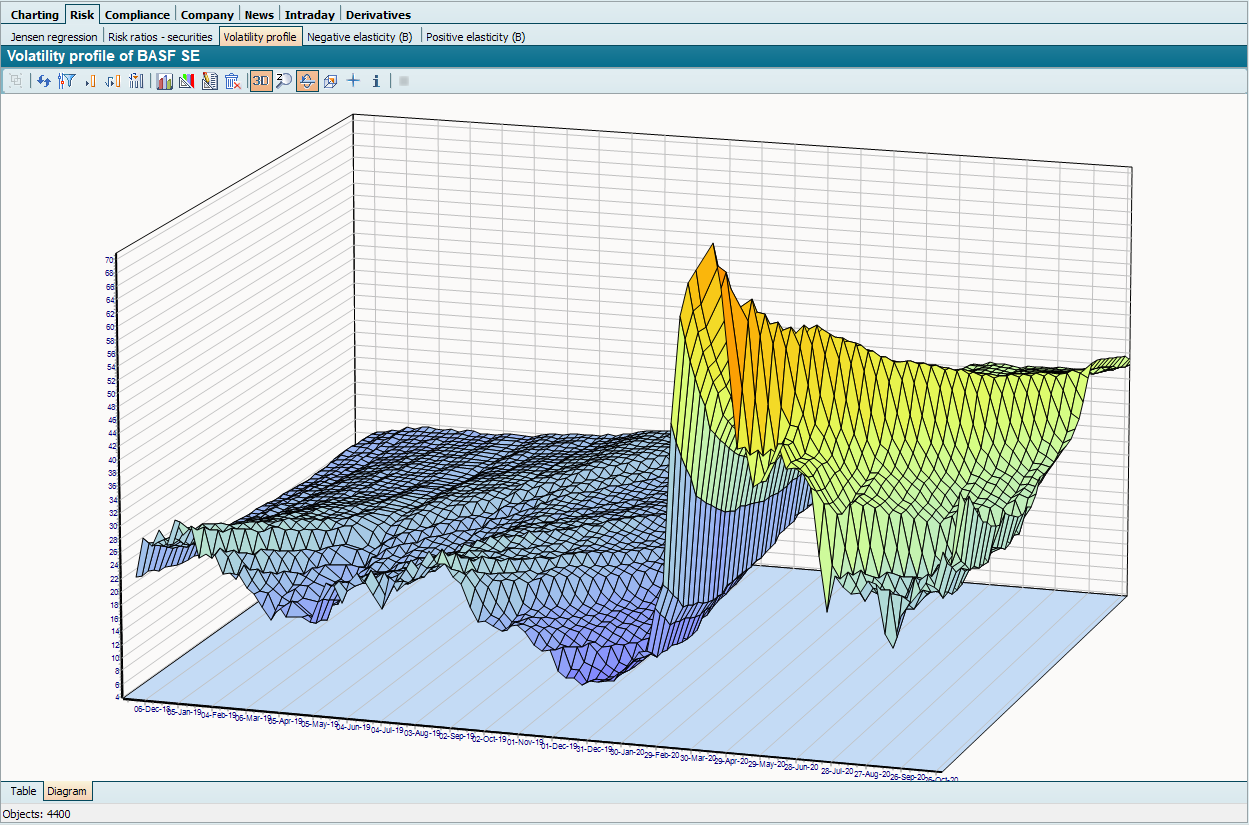Open the filter settings funnel icon
Viewport: 1249px width, 825px height.
pos(67,81)
